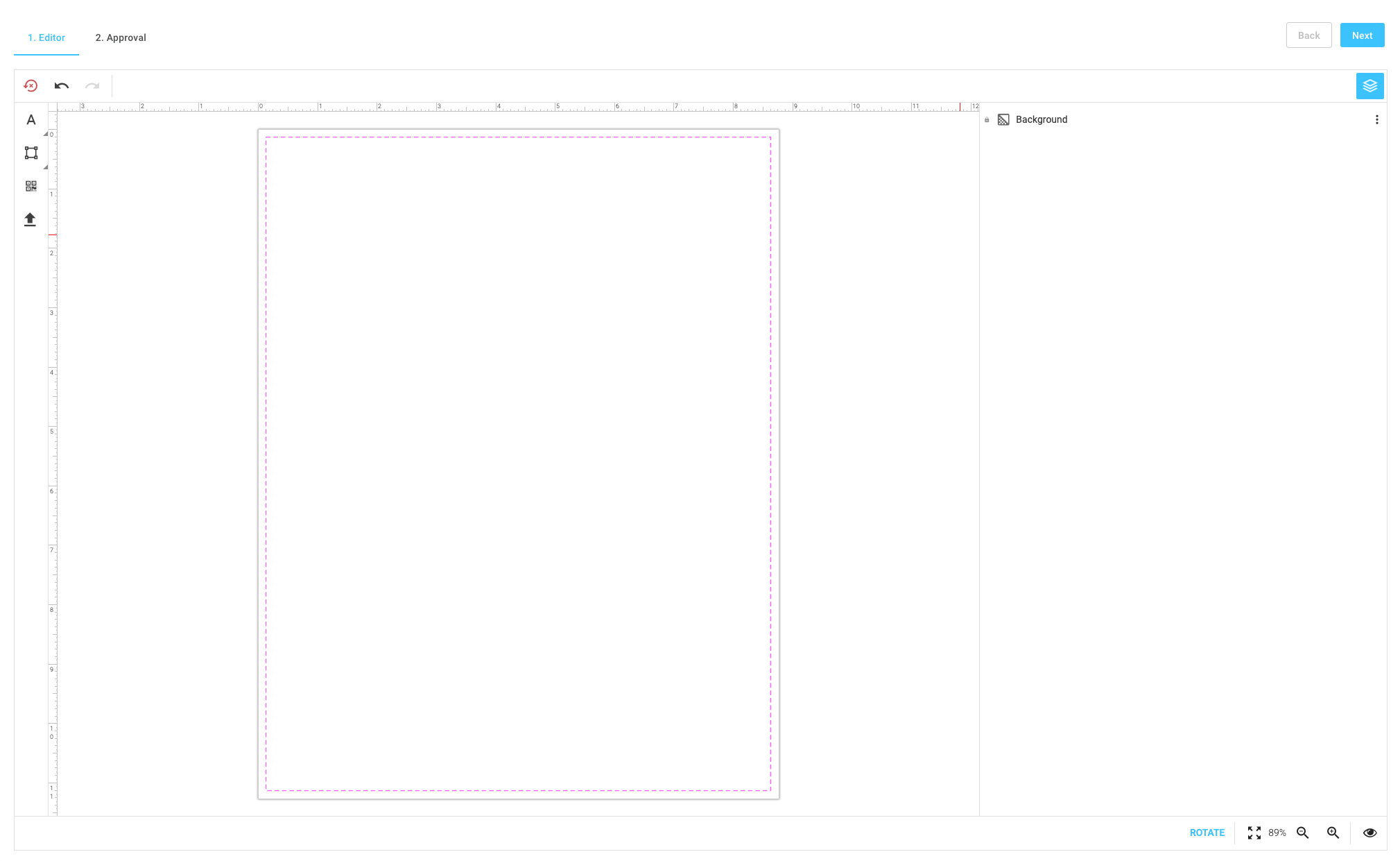Select the Editor tab
This screenshot has height=861, width=1400.
point(46,37)
